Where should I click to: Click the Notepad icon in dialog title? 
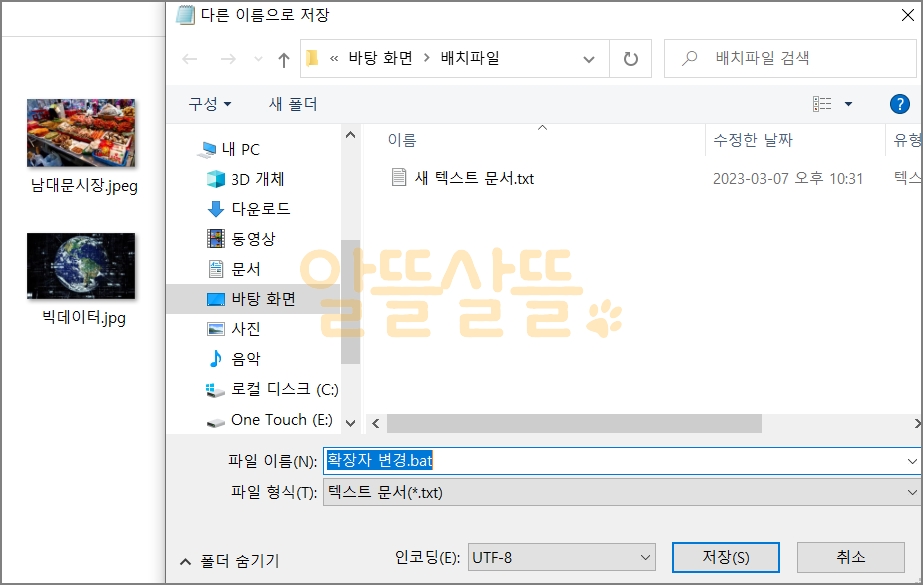(185, 15)
